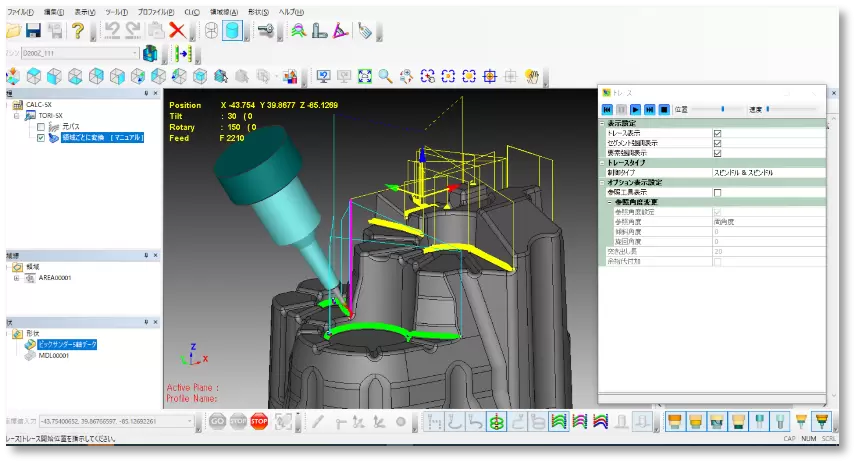Uncheck the トレース表示 checkbox
858x465 pixels.
tap(717, 133)
